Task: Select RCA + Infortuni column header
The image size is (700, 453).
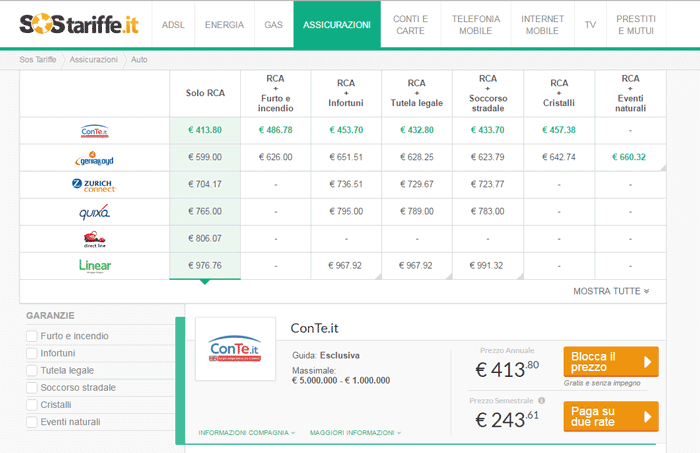Action: pyautogui.click(x=346, y=93)
